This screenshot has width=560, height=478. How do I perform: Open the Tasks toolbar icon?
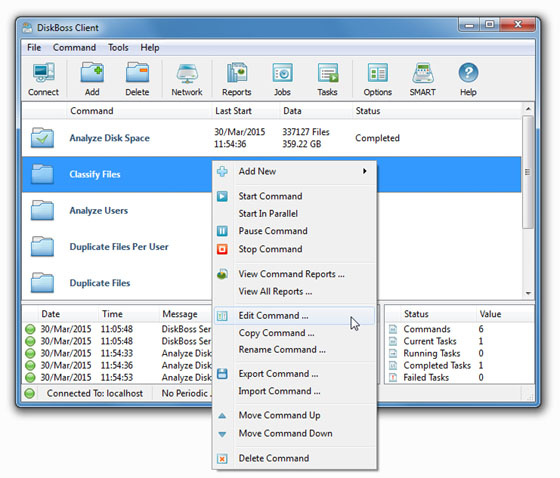click(327, 80)
